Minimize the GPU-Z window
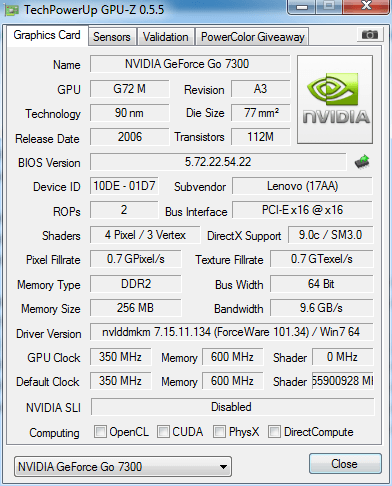Screen dimensions: 392x486 pos(301,7)
